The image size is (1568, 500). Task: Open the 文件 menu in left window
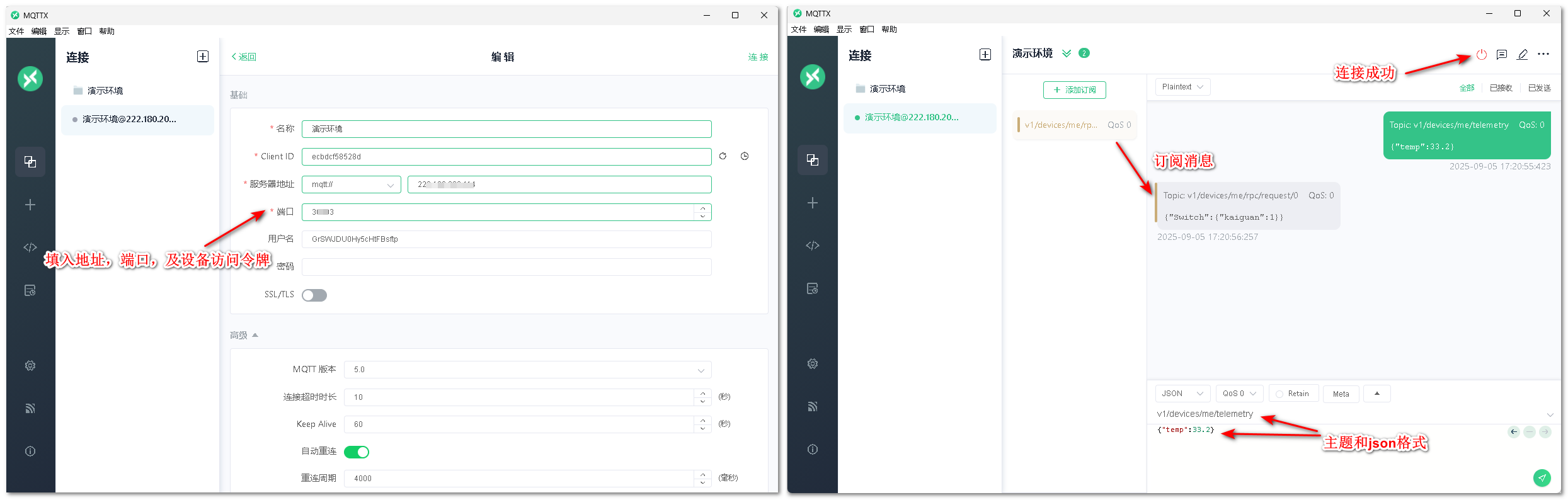point(16,31)
